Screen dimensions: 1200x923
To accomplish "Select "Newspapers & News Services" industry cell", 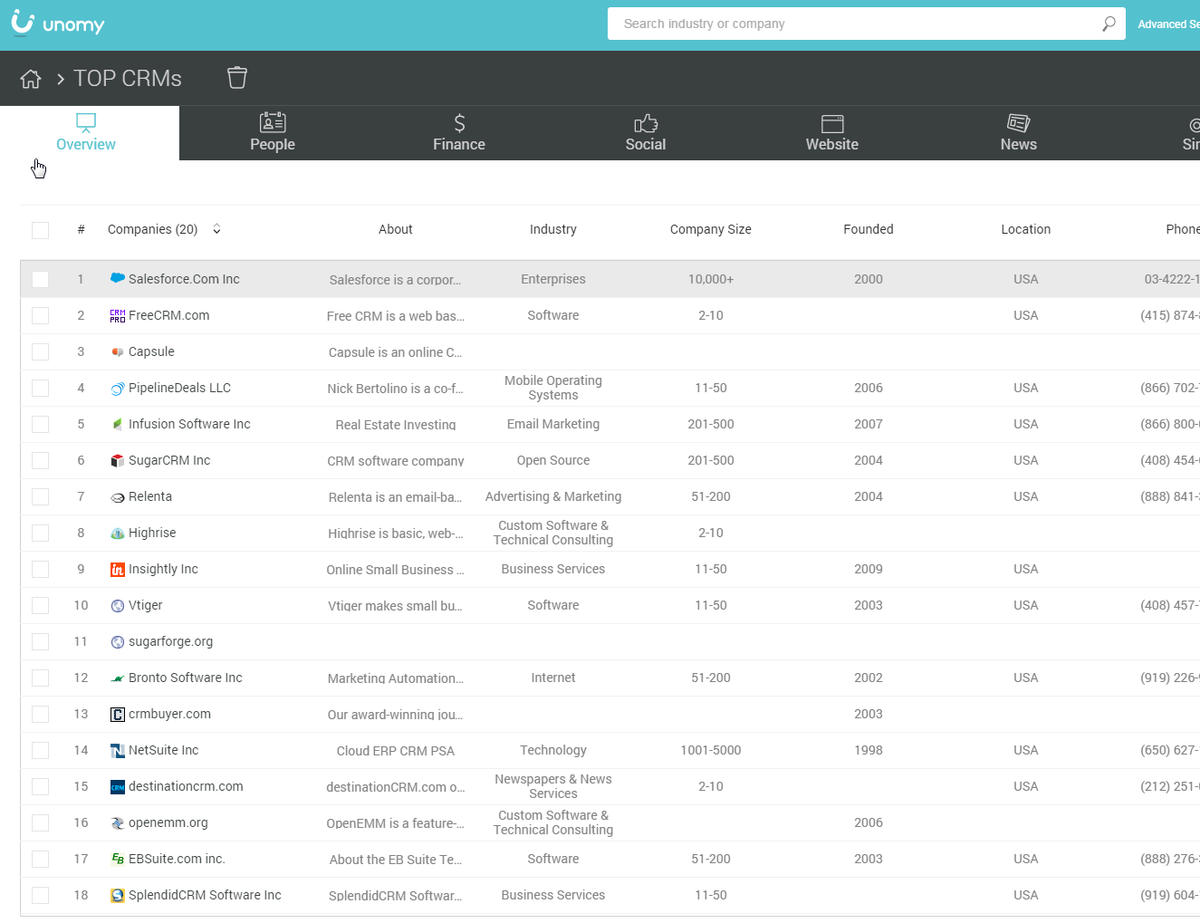I will pyautogui.click(x=553, y=786).
